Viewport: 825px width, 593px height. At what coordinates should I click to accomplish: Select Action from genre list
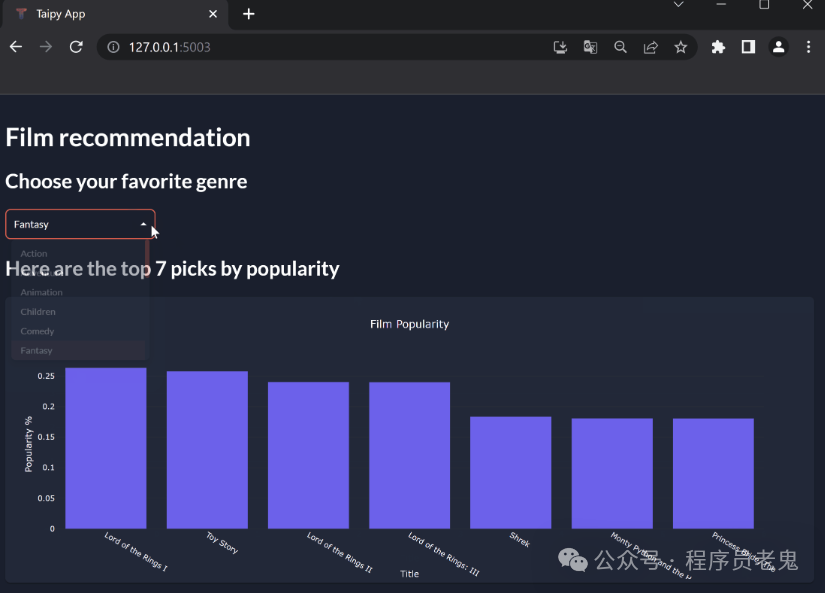tap(78, 254)
